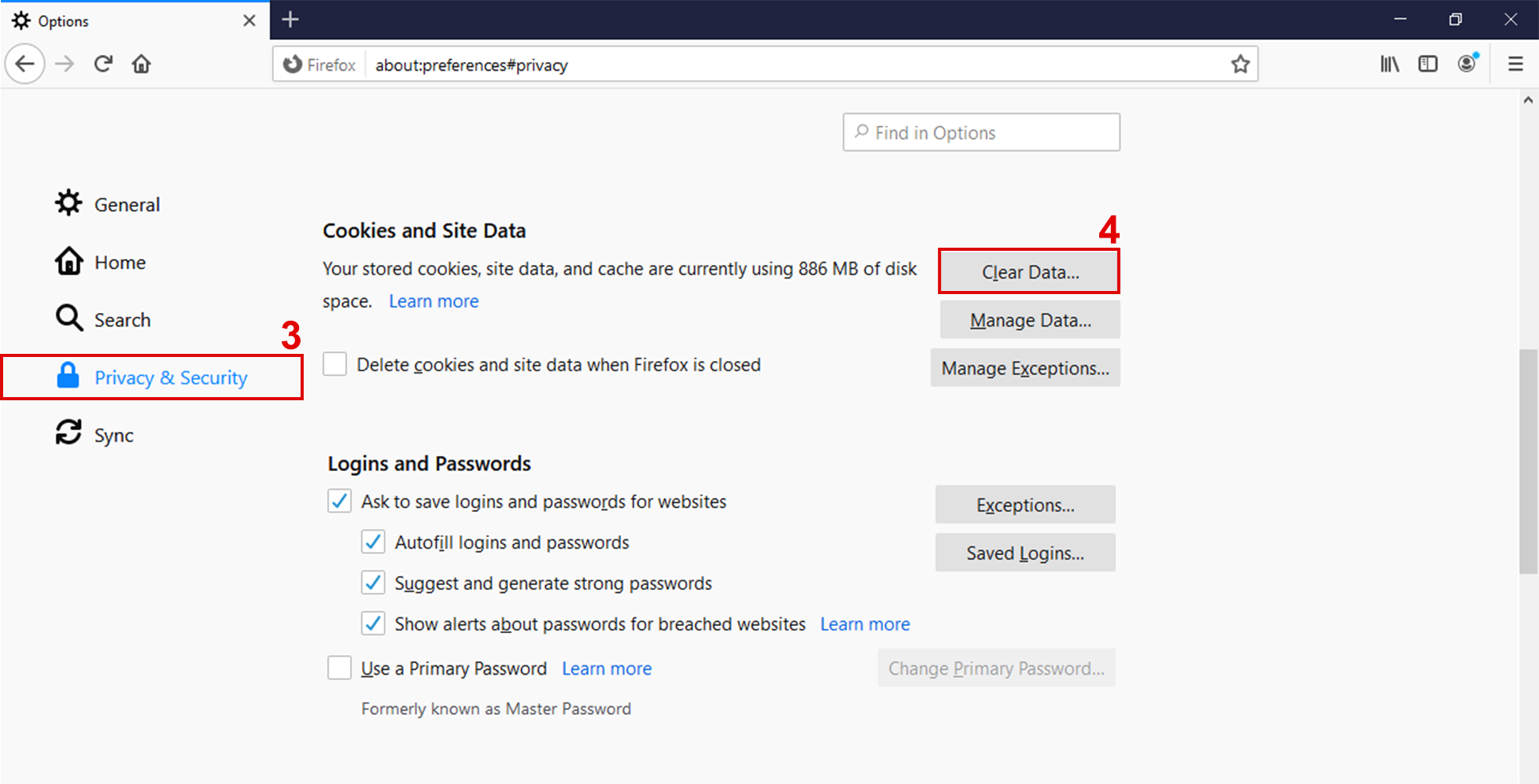Screen dimensions: 1539x784
Task: Open Manage Exceptions for cookies
Action: point(1025,368)
